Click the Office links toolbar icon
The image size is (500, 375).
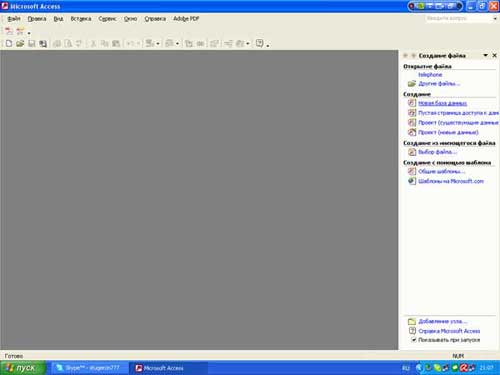pyautogui.click(x=150, y=43)
